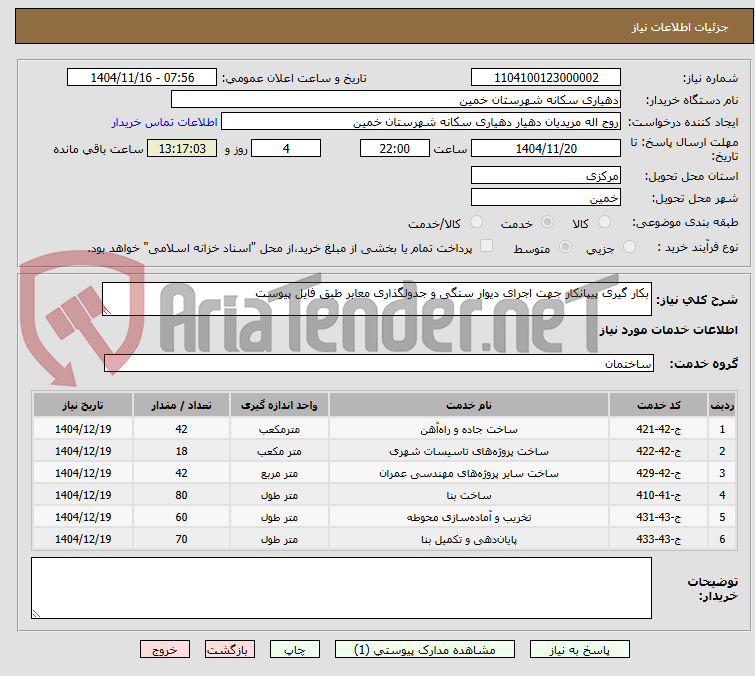The width and height of the screenshot is (755, 676).
Task: Click service code ج-42-421
Action: 658,429
